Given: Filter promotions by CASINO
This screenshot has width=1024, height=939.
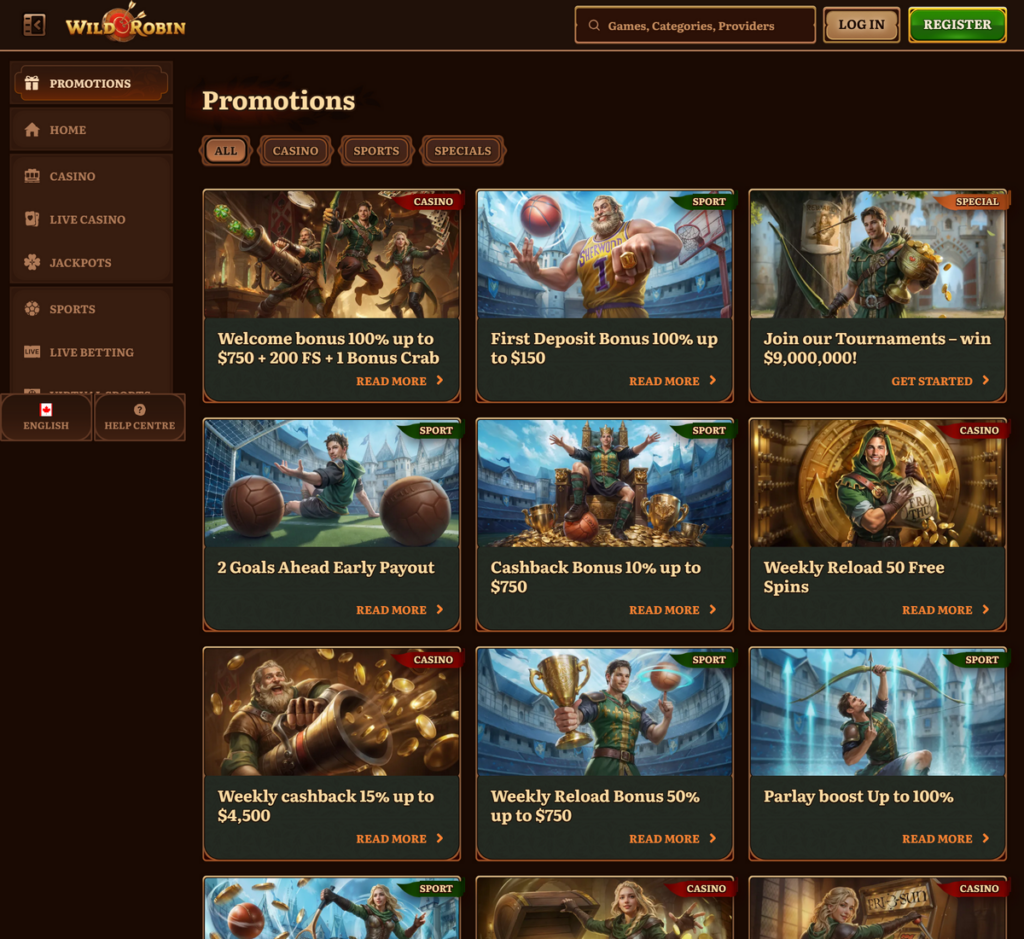Looking at the screenshot, I should pos(295,150).
